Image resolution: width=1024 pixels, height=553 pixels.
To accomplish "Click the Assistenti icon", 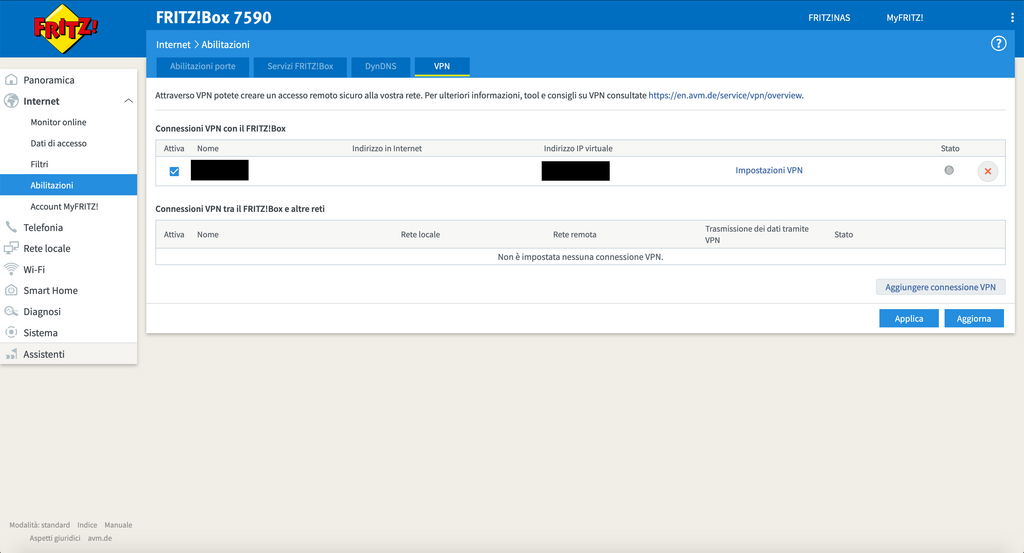I will click(11, 354).
